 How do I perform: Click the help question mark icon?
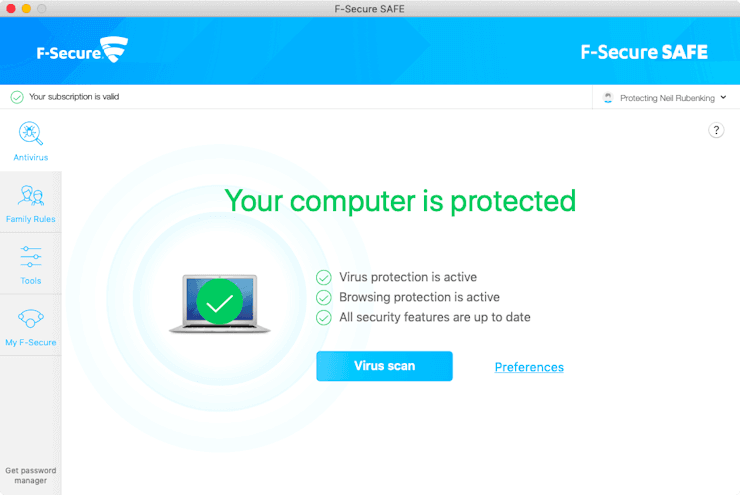[x=716, y=130]
